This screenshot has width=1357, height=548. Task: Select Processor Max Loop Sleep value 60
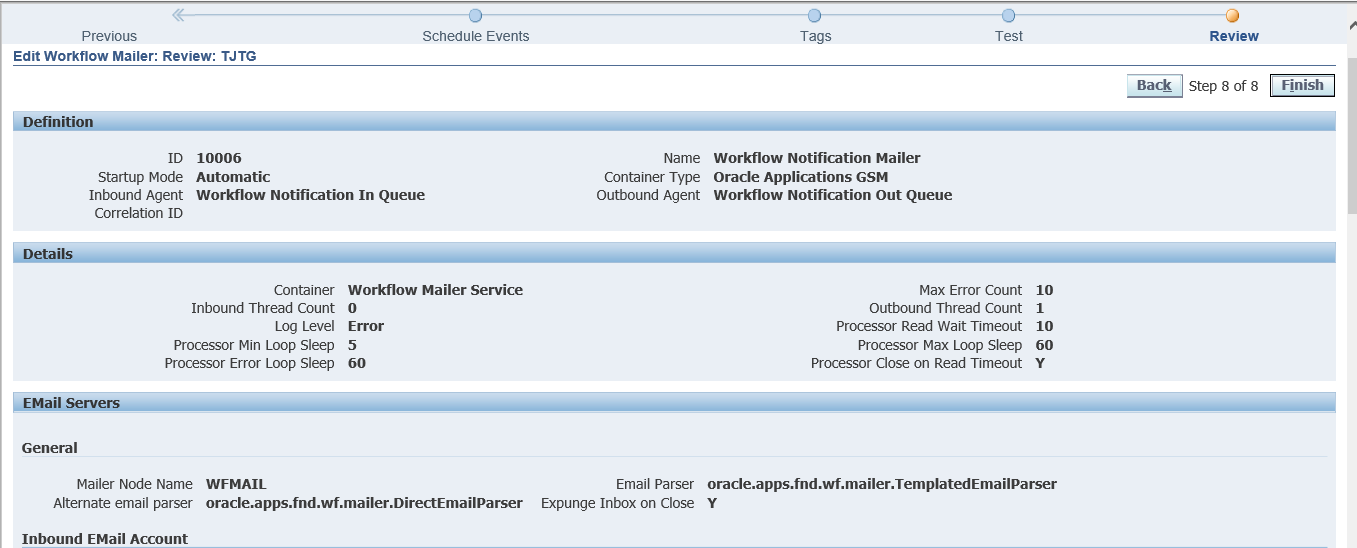point(1045,345)
